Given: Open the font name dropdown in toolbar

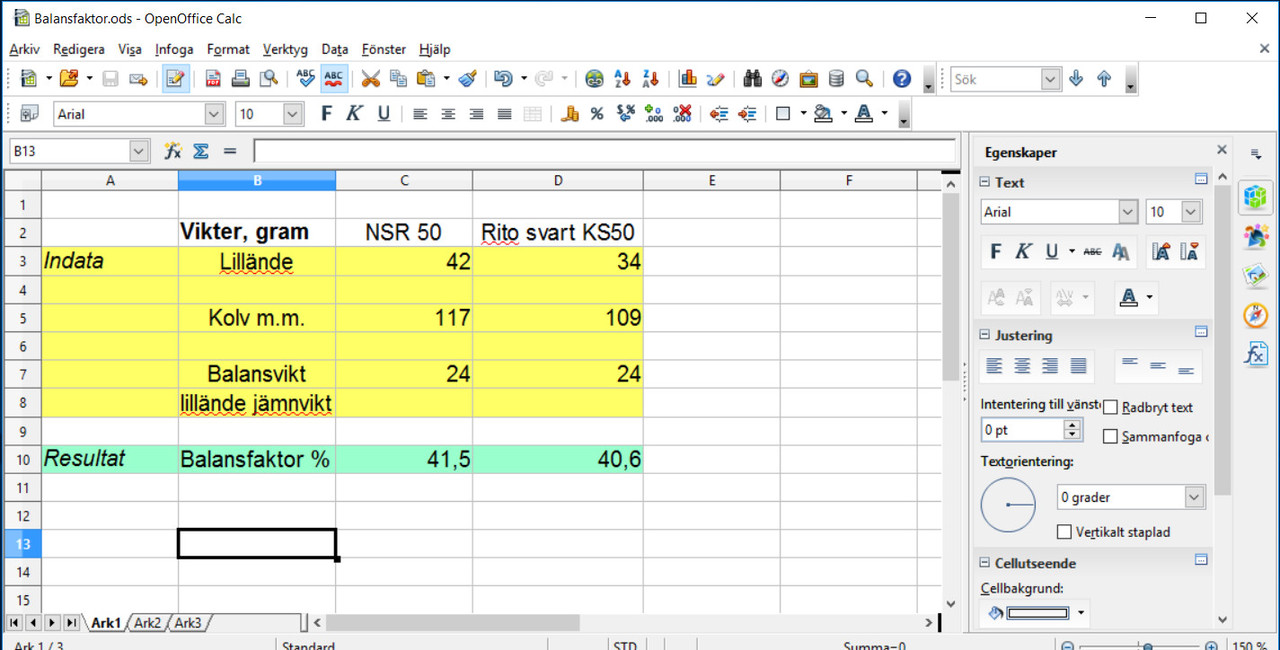Looking at the screenshot, I should tap(214, 114).
